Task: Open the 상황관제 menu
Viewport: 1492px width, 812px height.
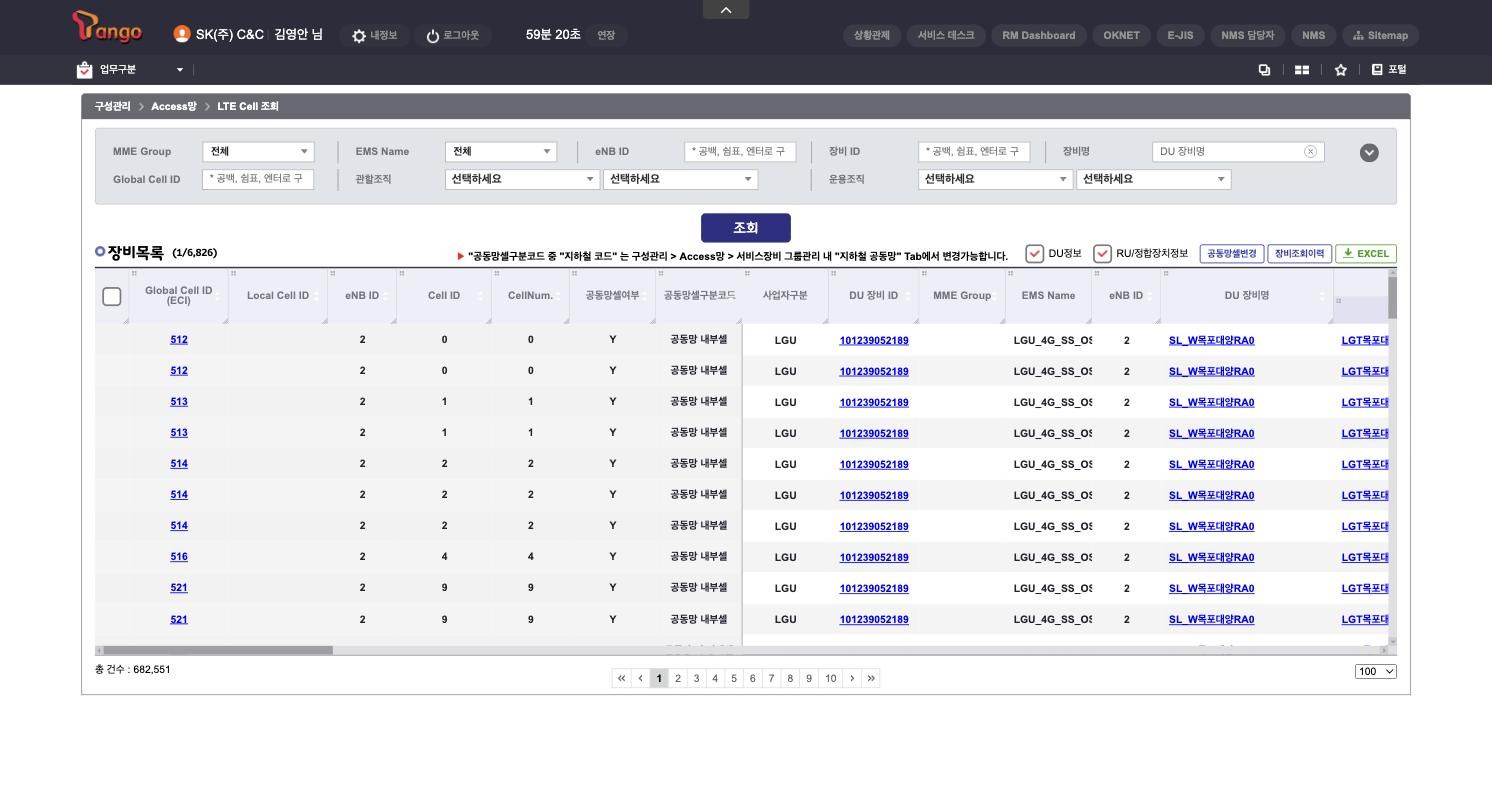Action: [872, 36]
